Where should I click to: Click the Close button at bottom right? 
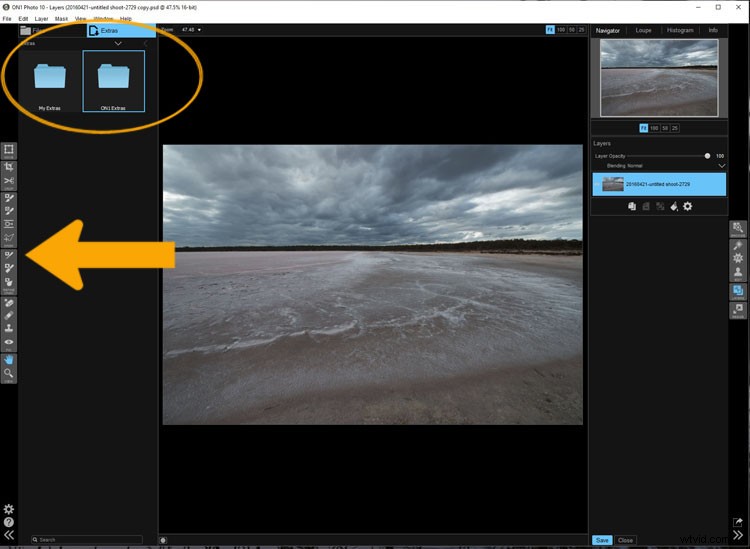click(625, 540)
